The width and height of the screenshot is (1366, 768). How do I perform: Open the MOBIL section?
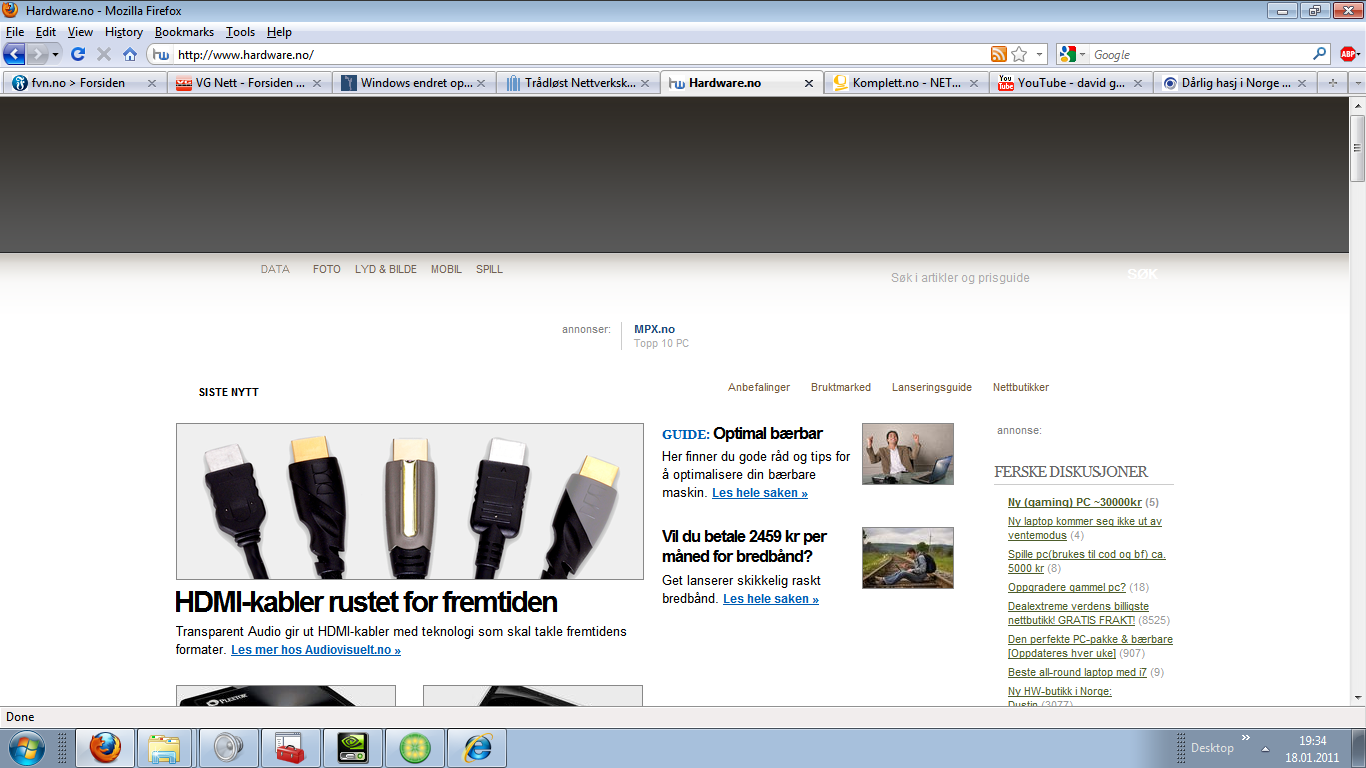(x=446, y=269)
